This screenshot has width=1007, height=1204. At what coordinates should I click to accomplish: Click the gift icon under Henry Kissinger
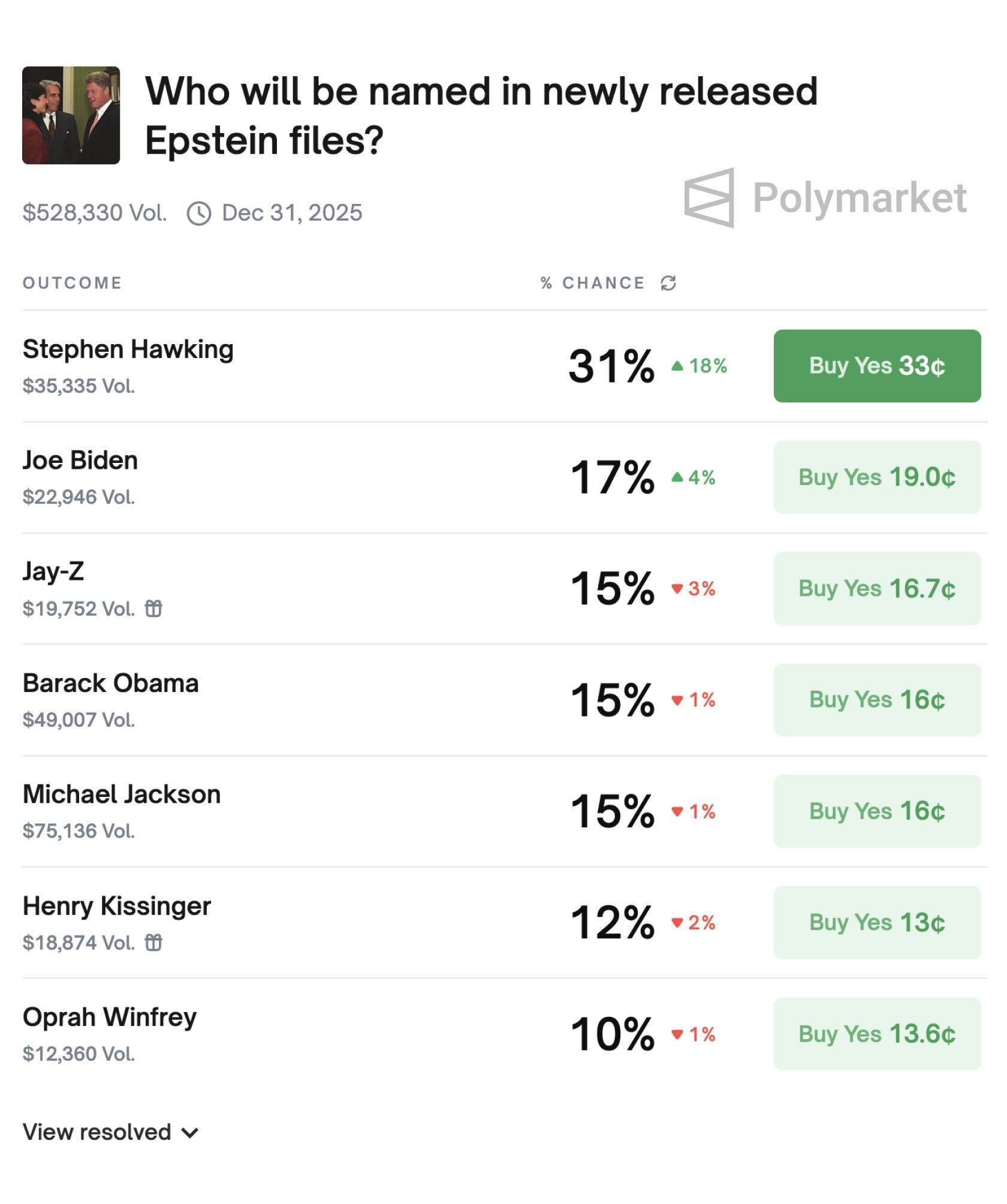coord(153,943)
